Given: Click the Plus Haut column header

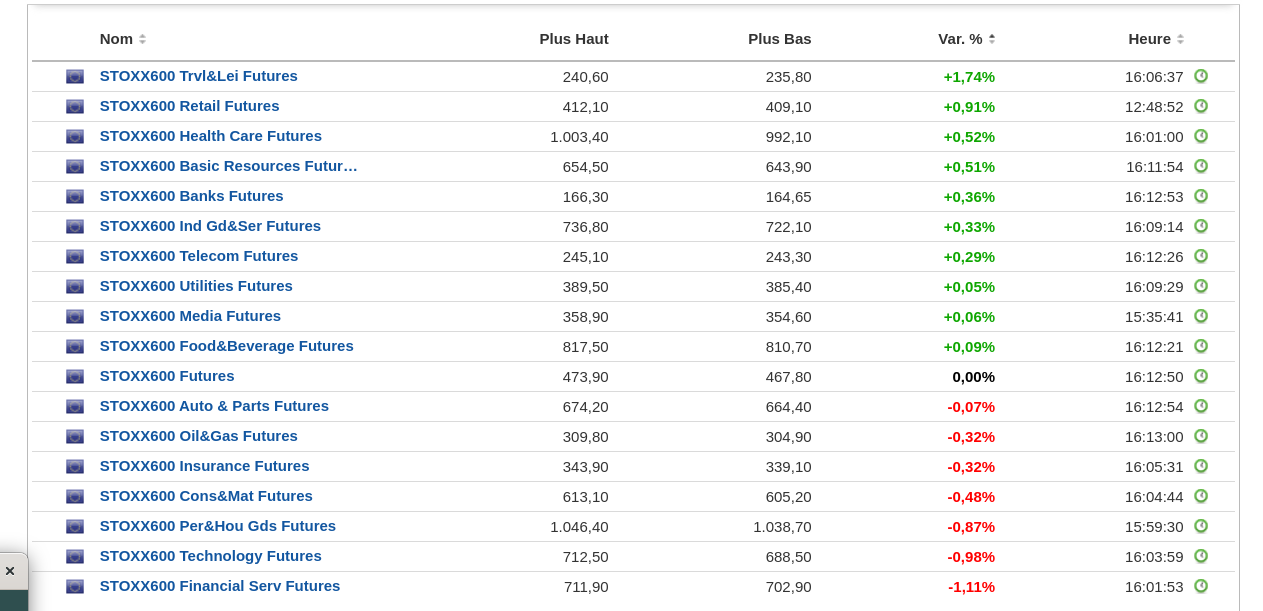Looking at the screenshot, I should pos(574,39).
